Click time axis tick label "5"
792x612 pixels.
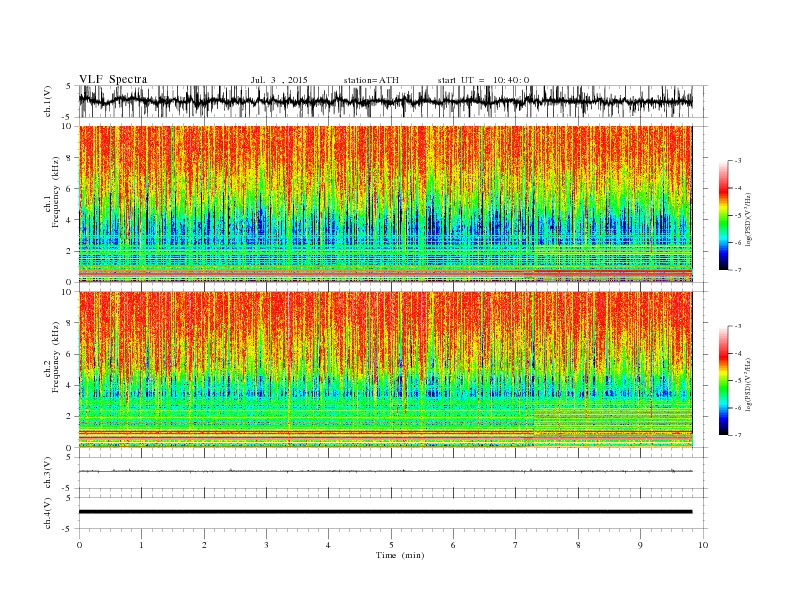(391, 545)
